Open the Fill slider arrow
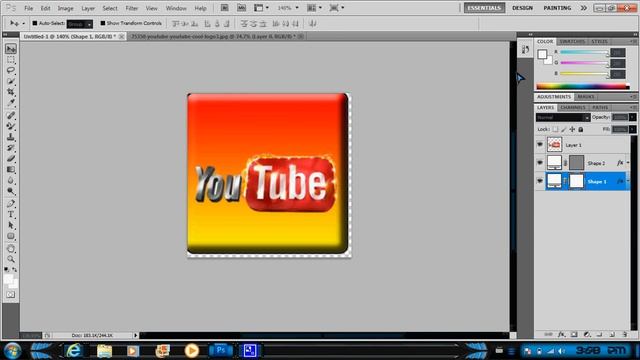The width and height of the screenshot is (640, 360). point(632,129)
